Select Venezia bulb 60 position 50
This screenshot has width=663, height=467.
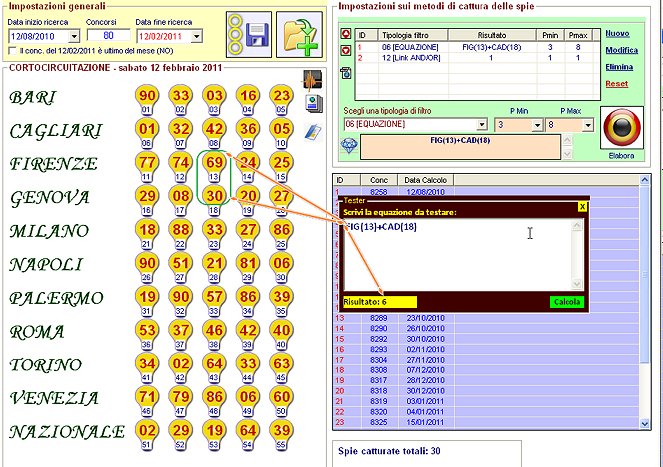point(281,401)
